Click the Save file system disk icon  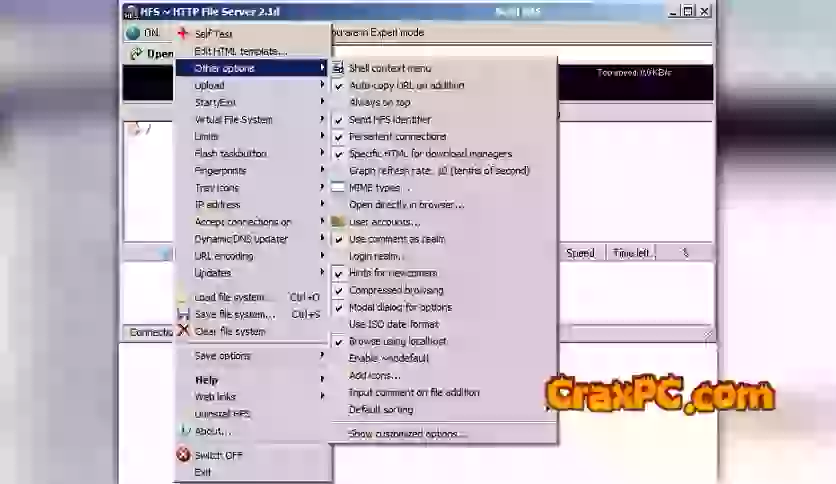[x=183, y=314]
